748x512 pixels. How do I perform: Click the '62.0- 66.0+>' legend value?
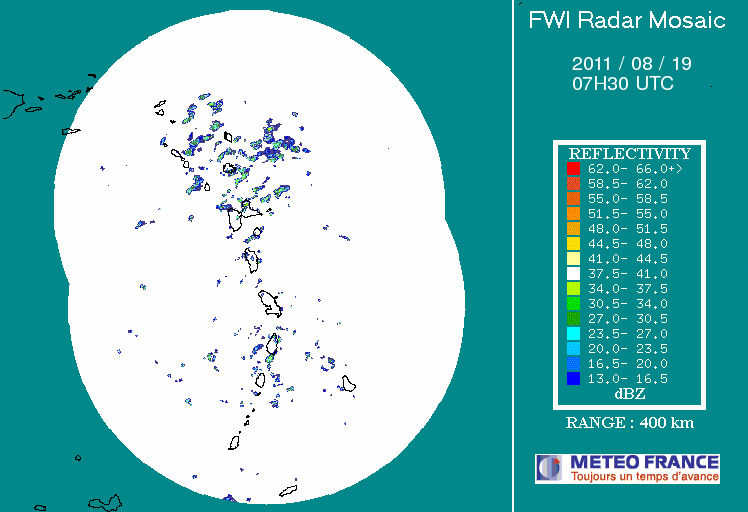[635, 168]
